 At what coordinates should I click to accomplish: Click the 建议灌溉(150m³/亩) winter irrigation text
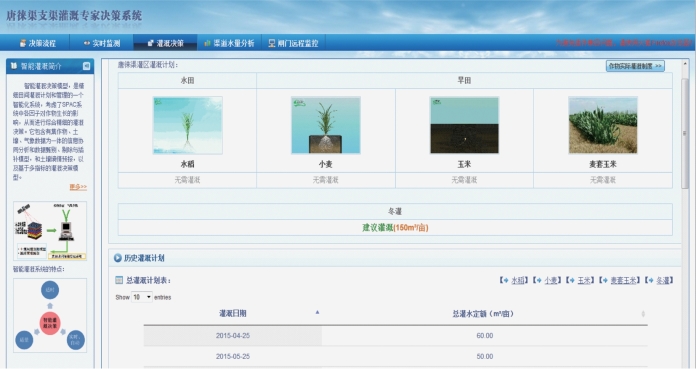pyautogui.click(x=395, y=228)
